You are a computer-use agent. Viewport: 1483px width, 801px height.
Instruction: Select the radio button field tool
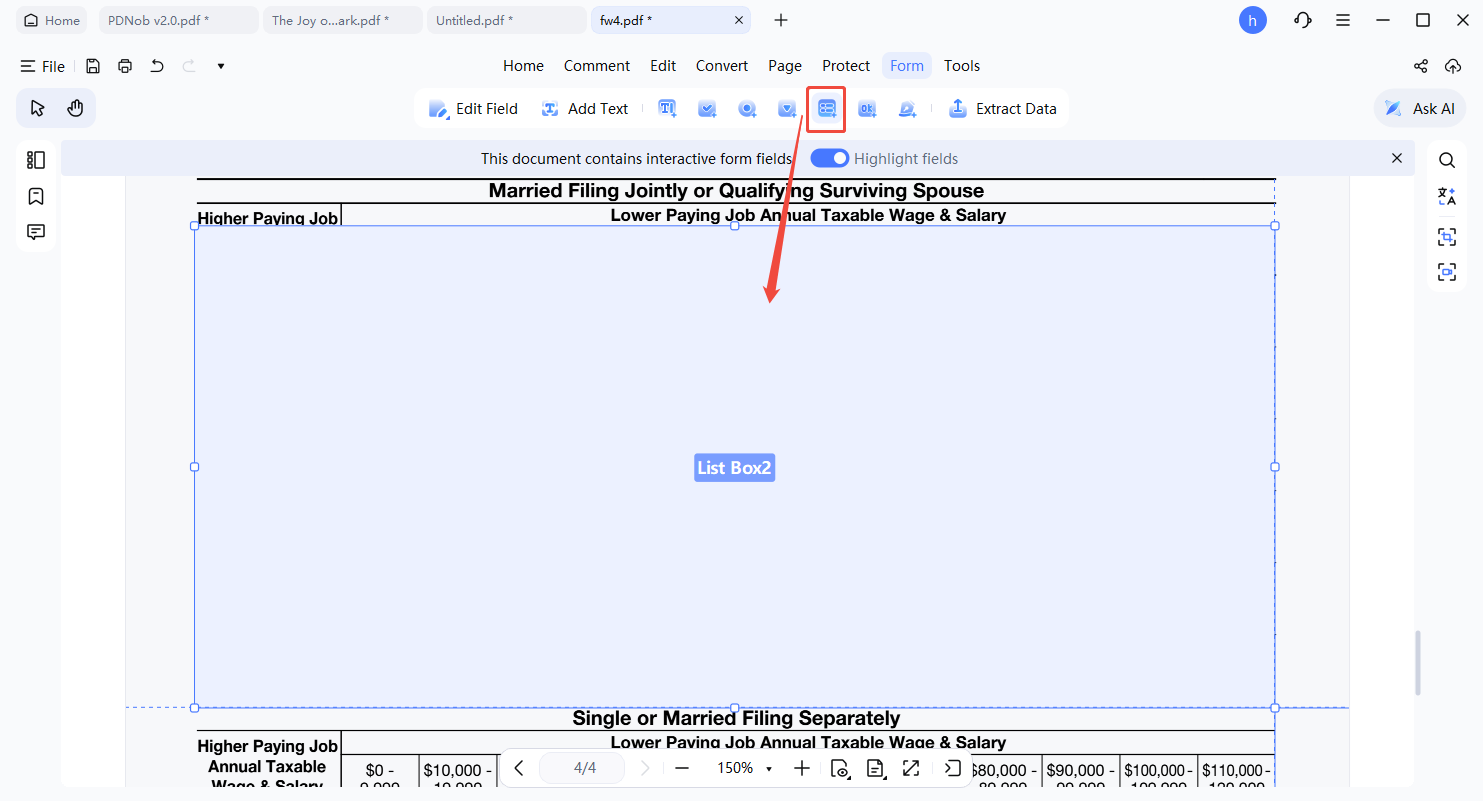coord(747,108)
